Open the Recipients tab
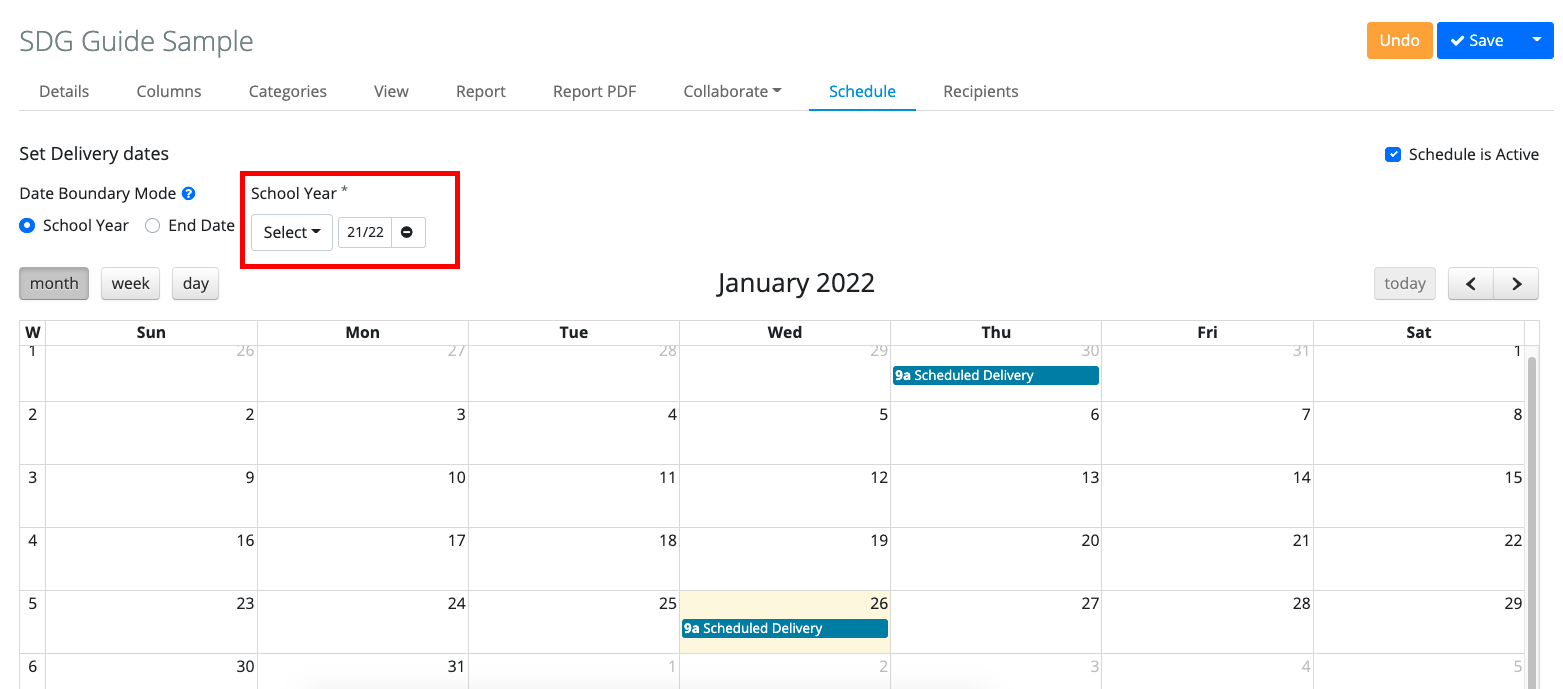 click(980, 91)
